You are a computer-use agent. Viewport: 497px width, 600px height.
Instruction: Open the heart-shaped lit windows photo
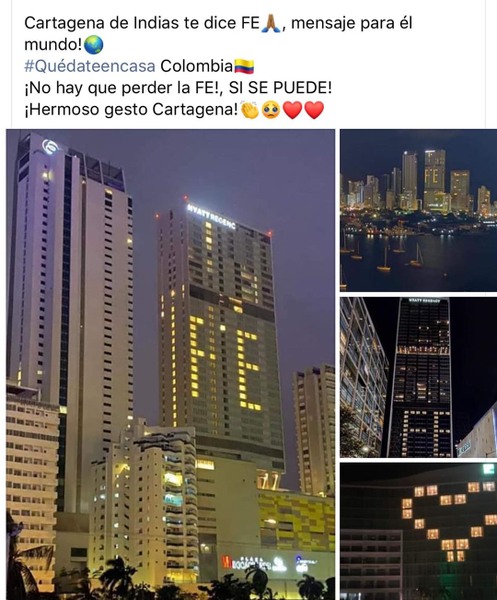(418, 531)
